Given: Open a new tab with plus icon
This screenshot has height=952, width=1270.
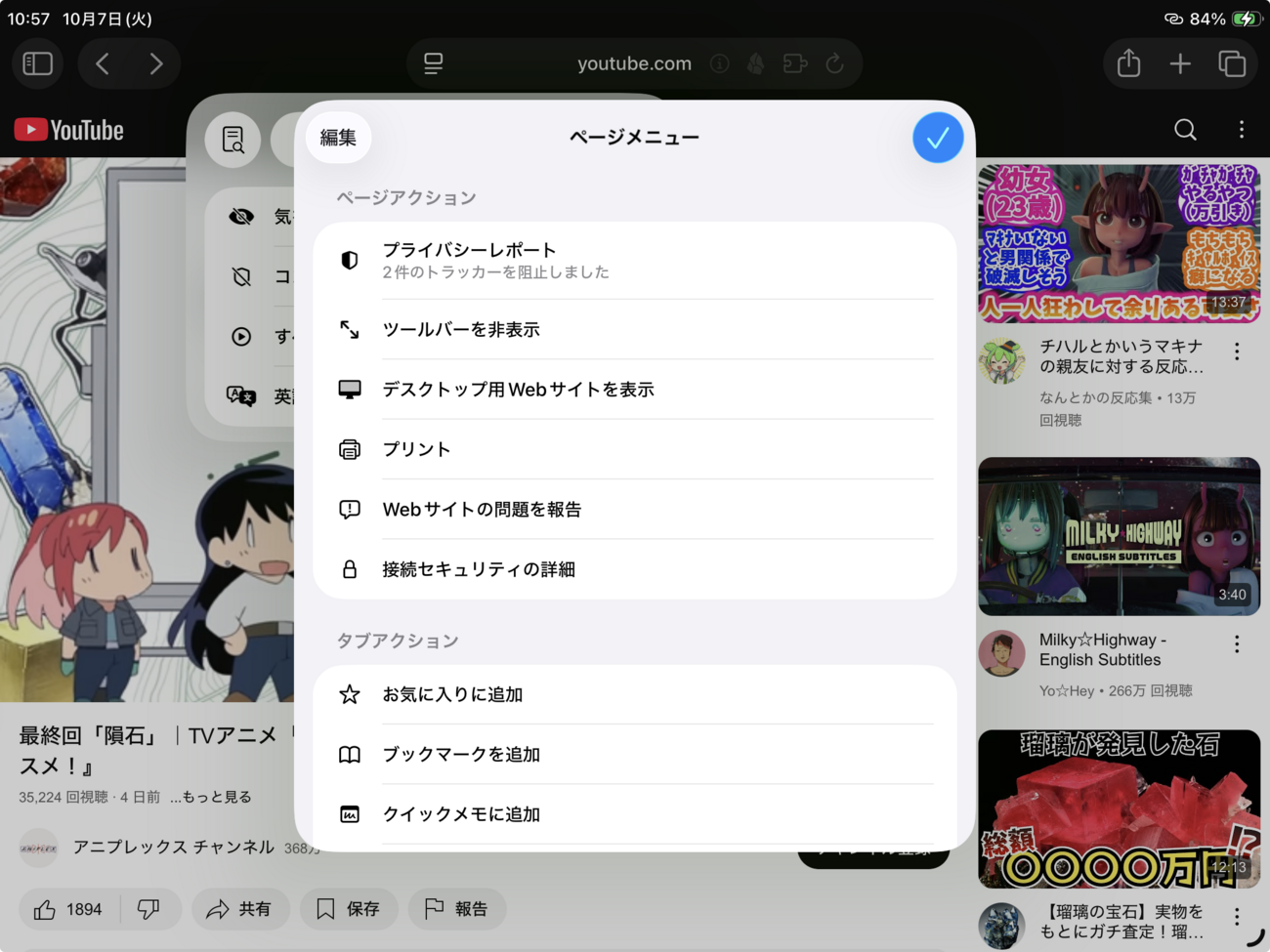Looking at the screenshot, I should click(x=1180, y=63).
